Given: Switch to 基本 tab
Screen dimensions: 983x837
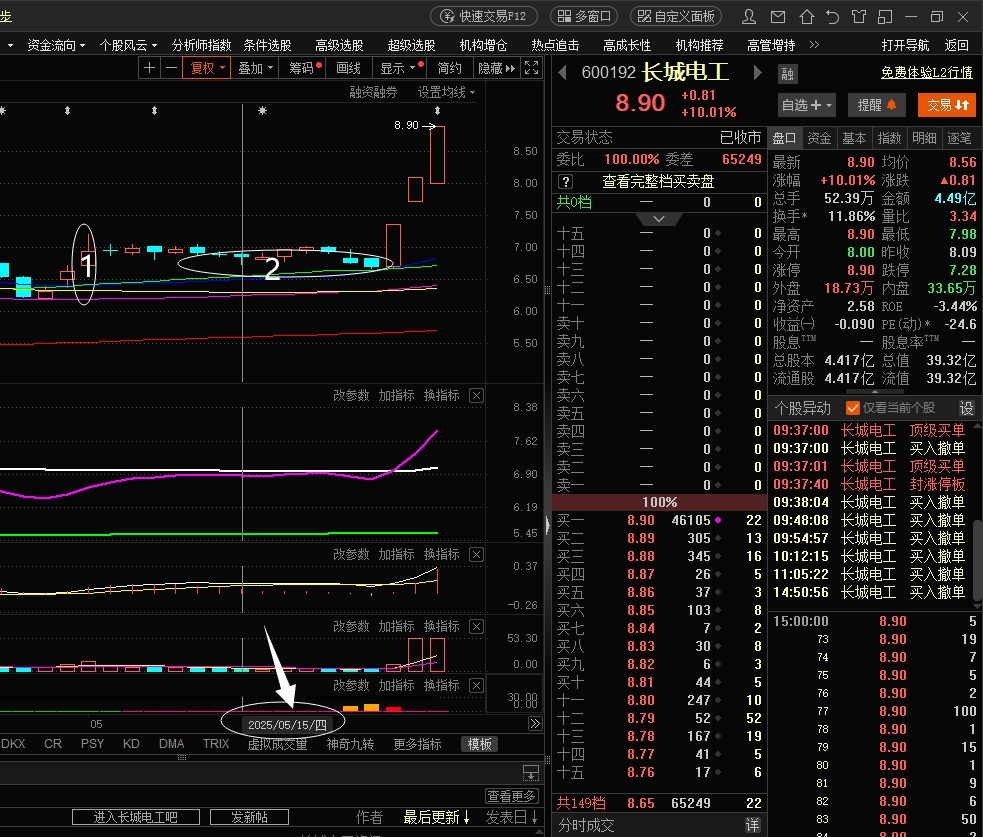Looking at the screenshot, I should tap(854, 138).
